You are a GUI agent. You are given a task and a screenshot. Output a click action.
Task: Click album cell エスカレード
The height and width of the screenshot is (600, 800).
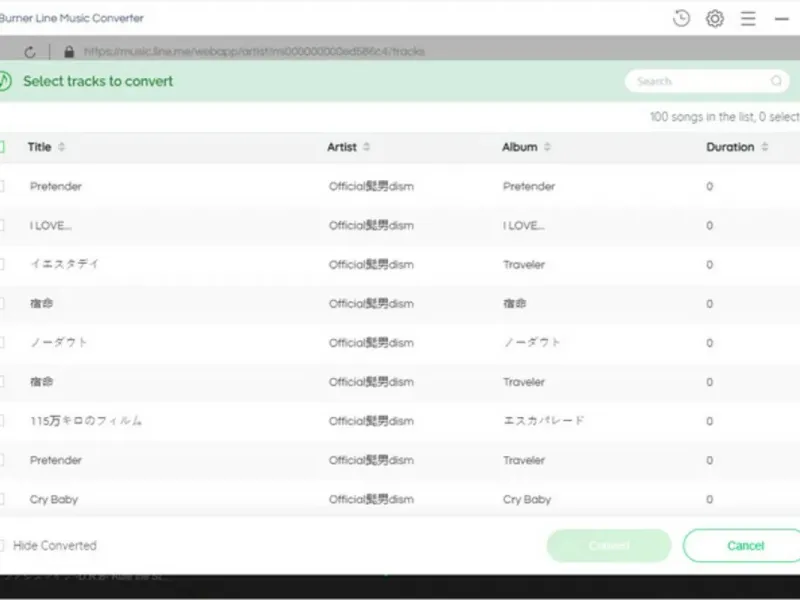(543, 421)
